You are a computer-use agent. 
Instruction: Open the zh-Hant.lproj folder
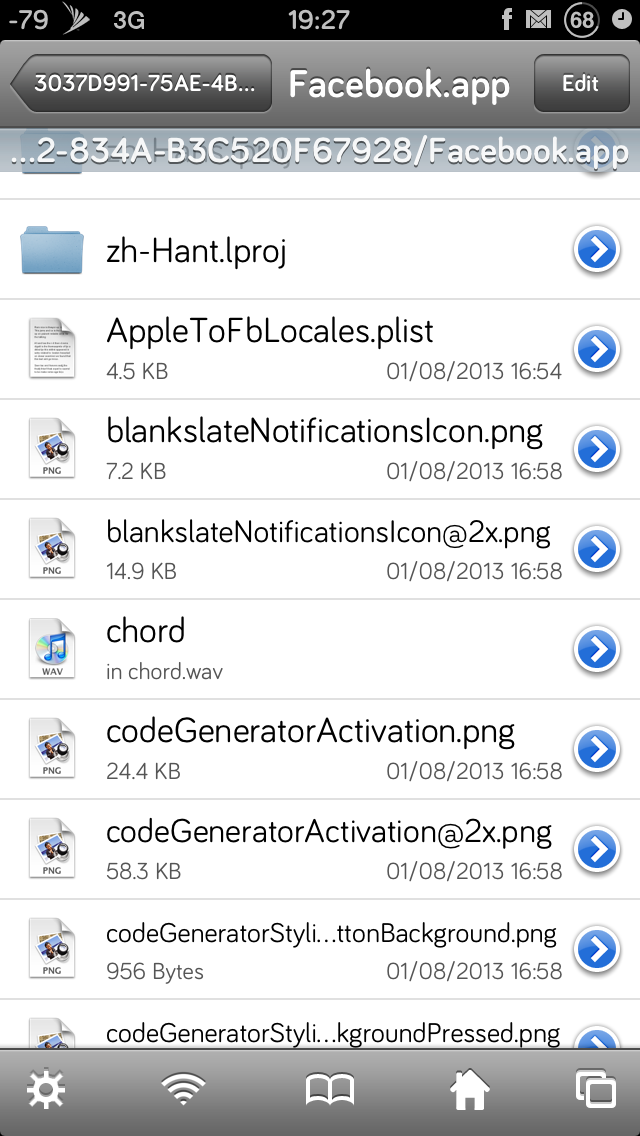click(x=320, y=249)
